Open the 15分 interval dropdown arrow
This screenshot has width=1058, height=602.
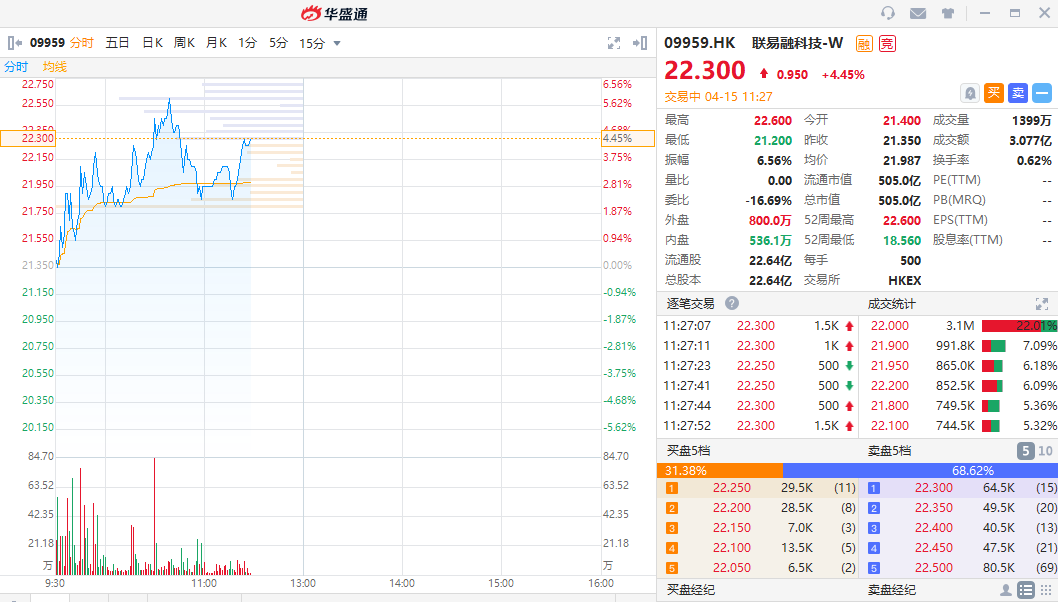(337, 43)
